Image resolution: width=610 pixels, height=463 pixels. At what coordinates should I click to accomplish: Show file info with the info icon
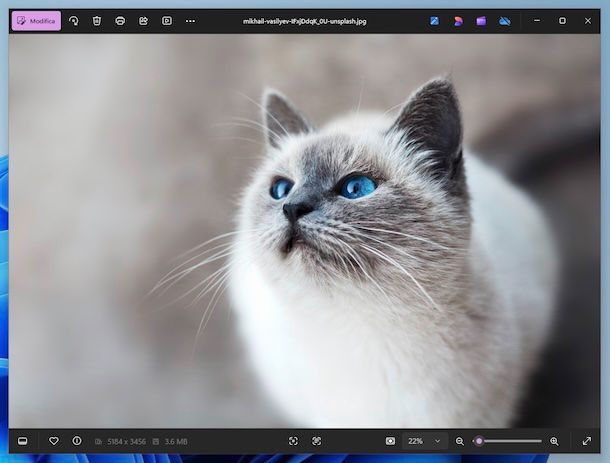pyautogui.click(x=77, y=441)
